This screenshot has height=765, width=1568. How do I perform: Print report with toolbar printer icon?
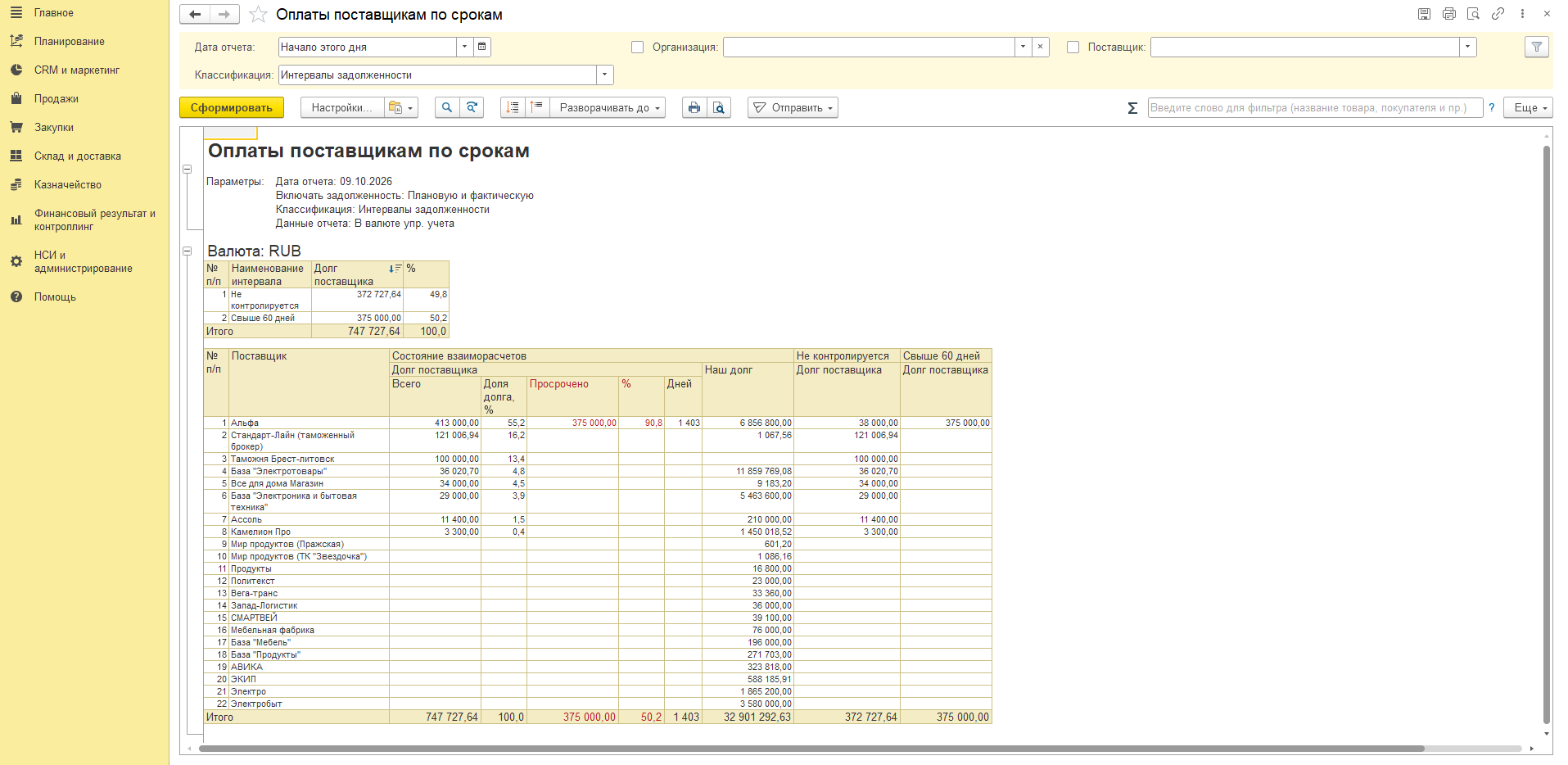point(694,107)
